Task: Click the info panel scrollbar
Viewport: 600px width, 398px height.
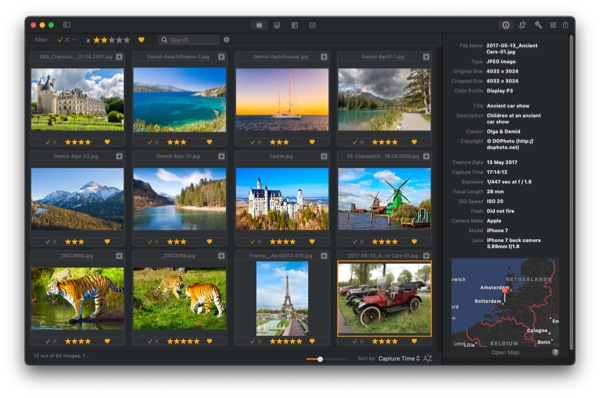Action: click(571, 191)
